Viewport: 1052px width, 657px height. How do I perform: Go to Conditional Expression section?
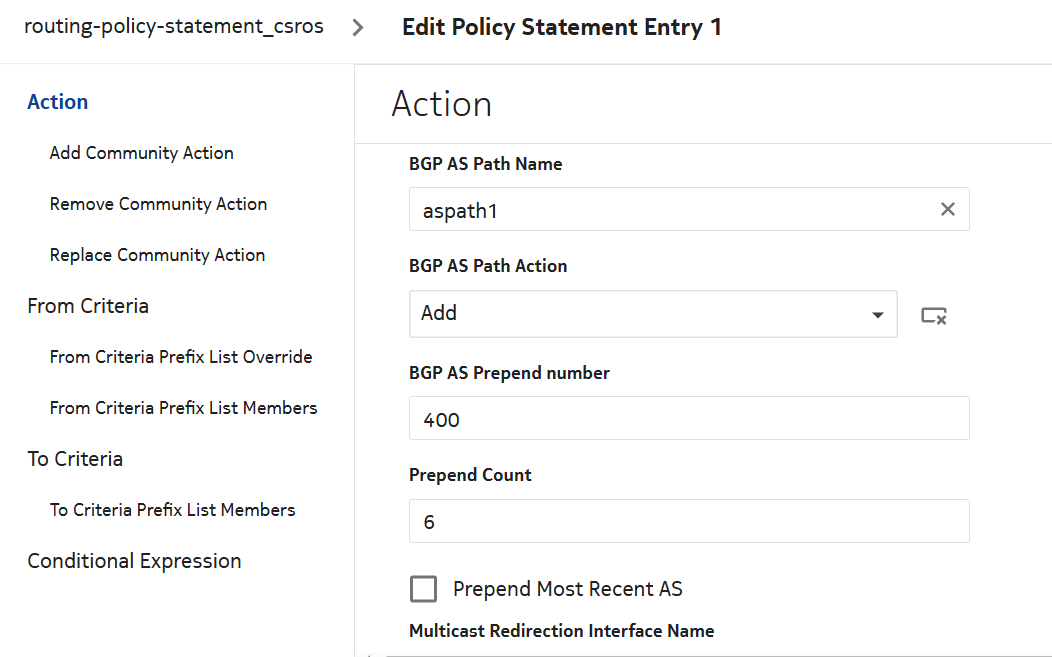(134, 561)
